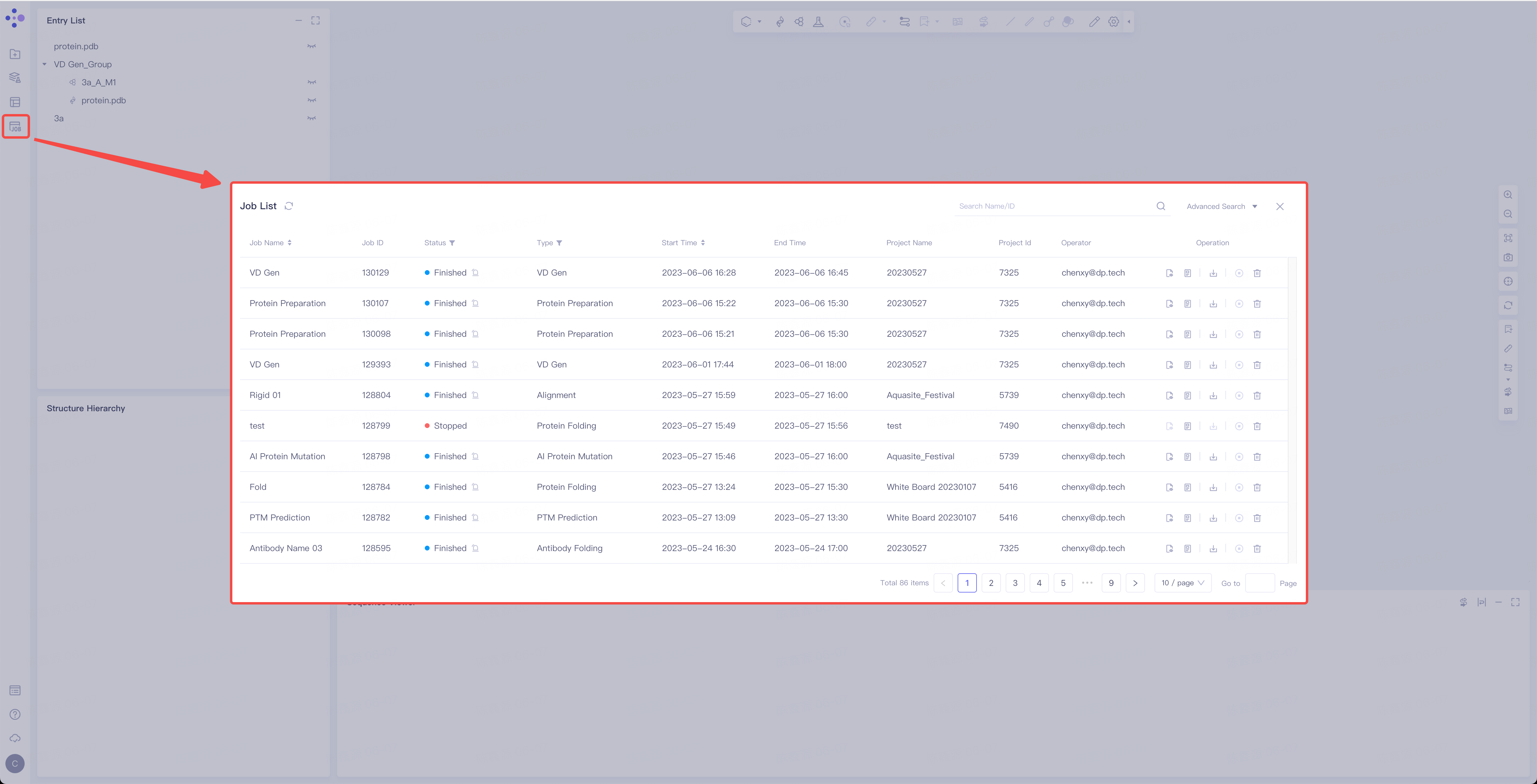Toggle visibility of top protein.pdb entry
1537x784 pixels.
click(x=312, y=47)
